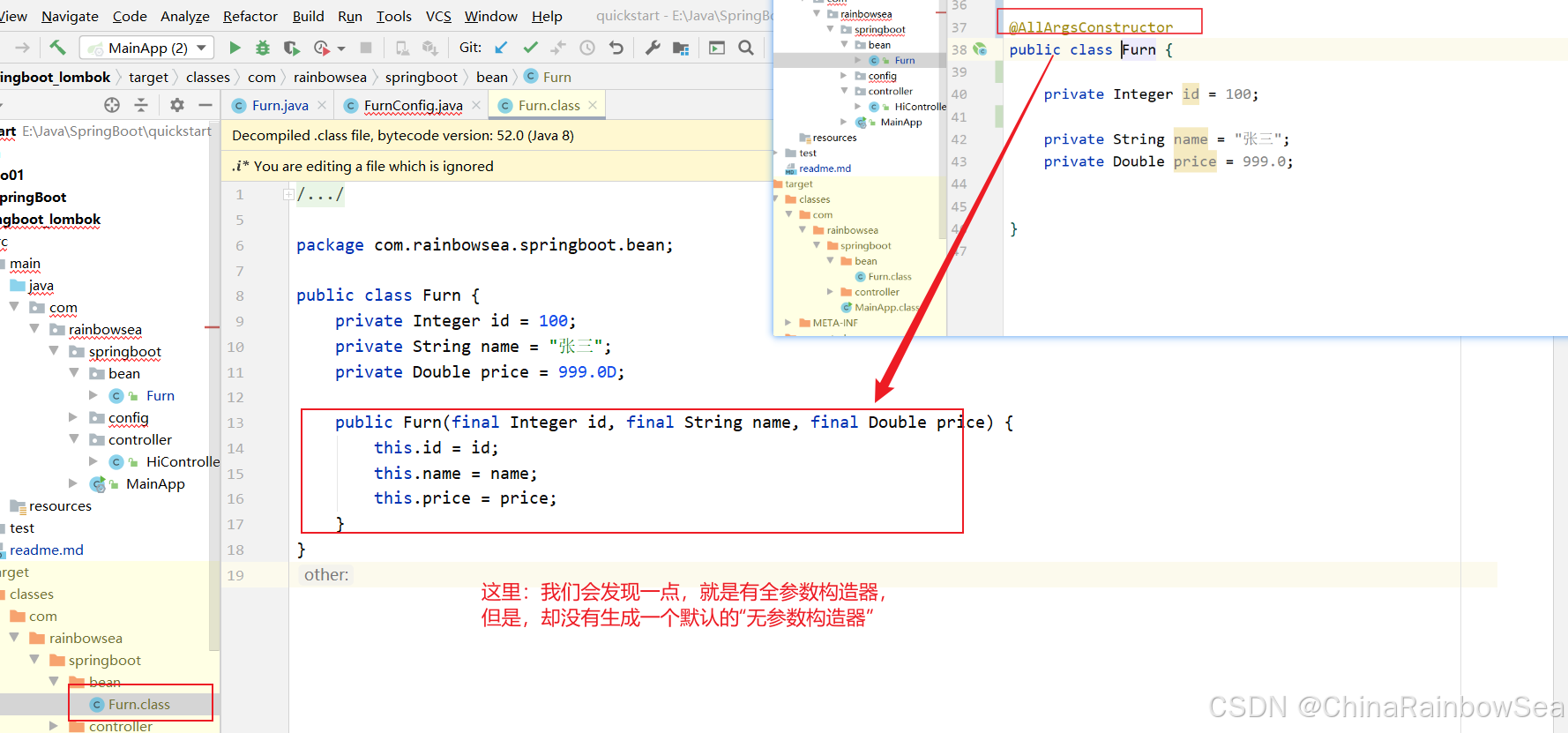Close the Furn.class tab
Image resolution: width=1568 pixels, height=733 pixels.
pyautogui.click(x=593, y=105)
